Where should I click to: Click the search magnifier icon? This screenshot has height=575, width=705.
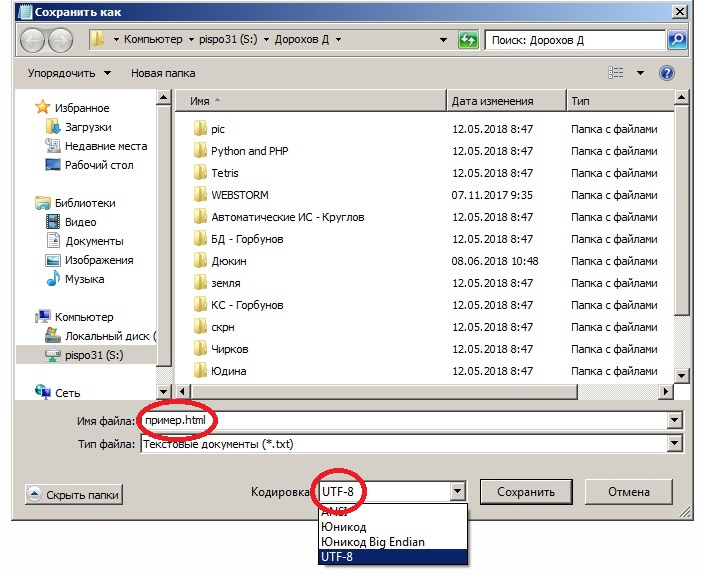(677, 40)
